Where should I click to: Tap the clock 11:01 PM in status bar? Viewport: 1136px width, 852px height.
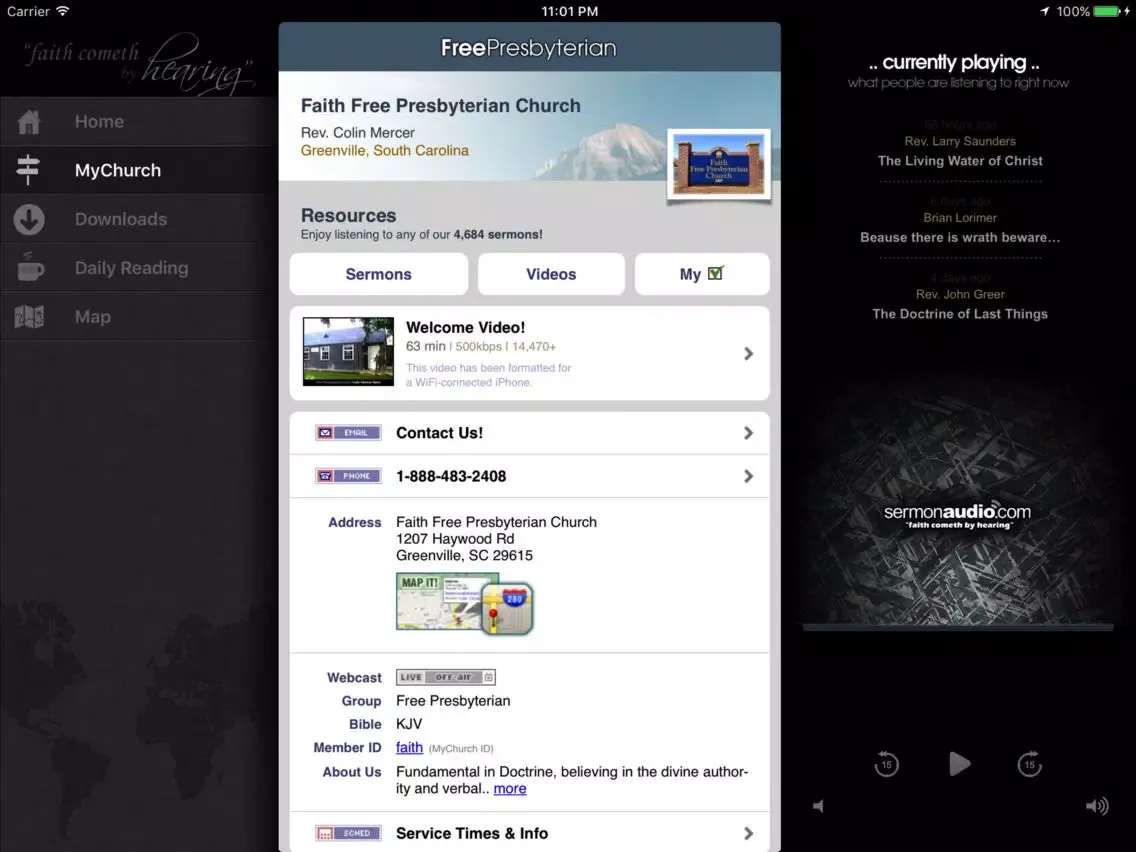pyautogui.click(x=569, y=12)
